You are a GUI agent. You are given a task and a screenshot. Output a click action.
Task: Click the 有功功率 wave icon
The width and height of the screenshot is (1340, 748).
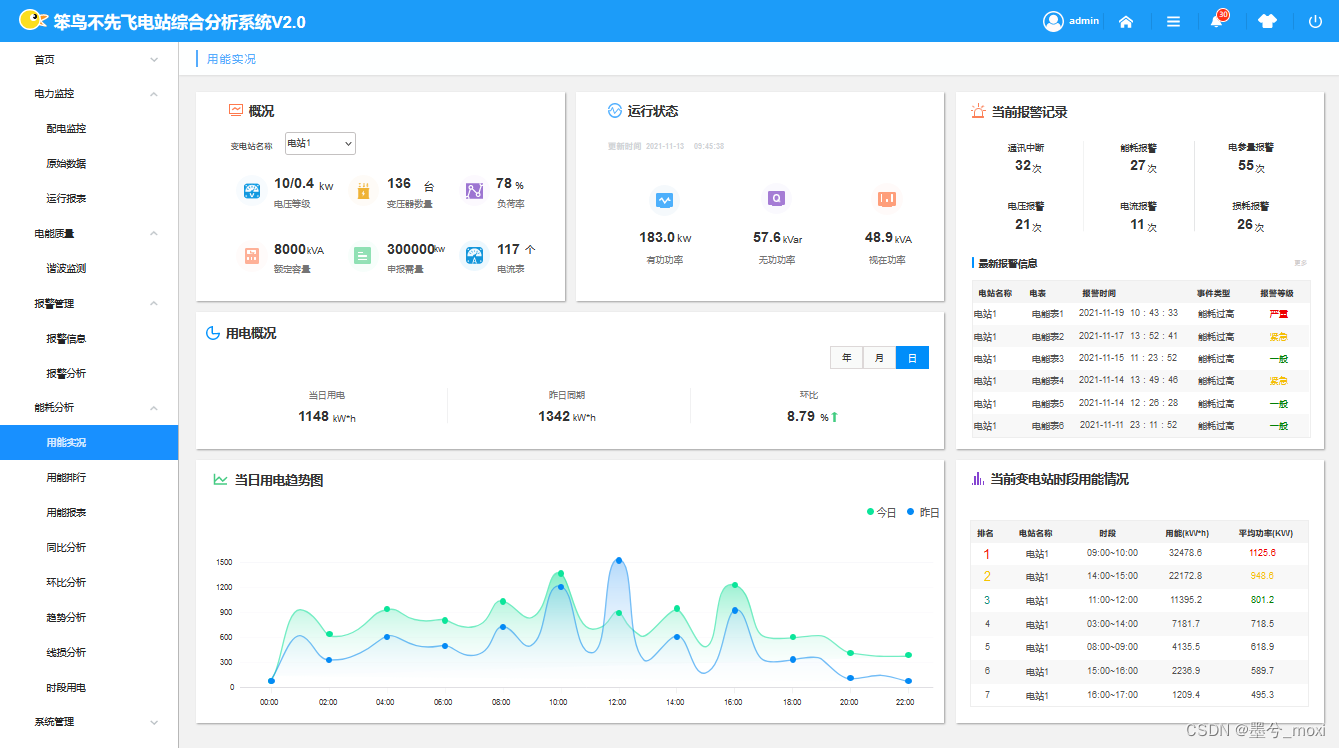(x=665, y=200)
